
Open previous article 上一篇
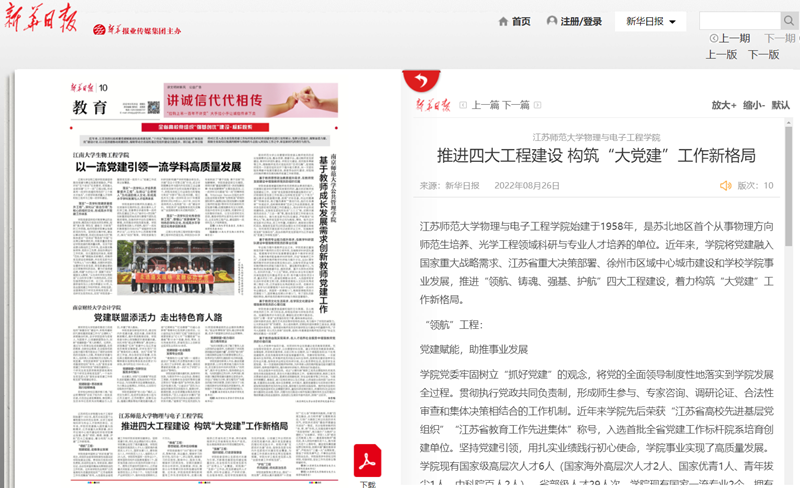(485, 104)
